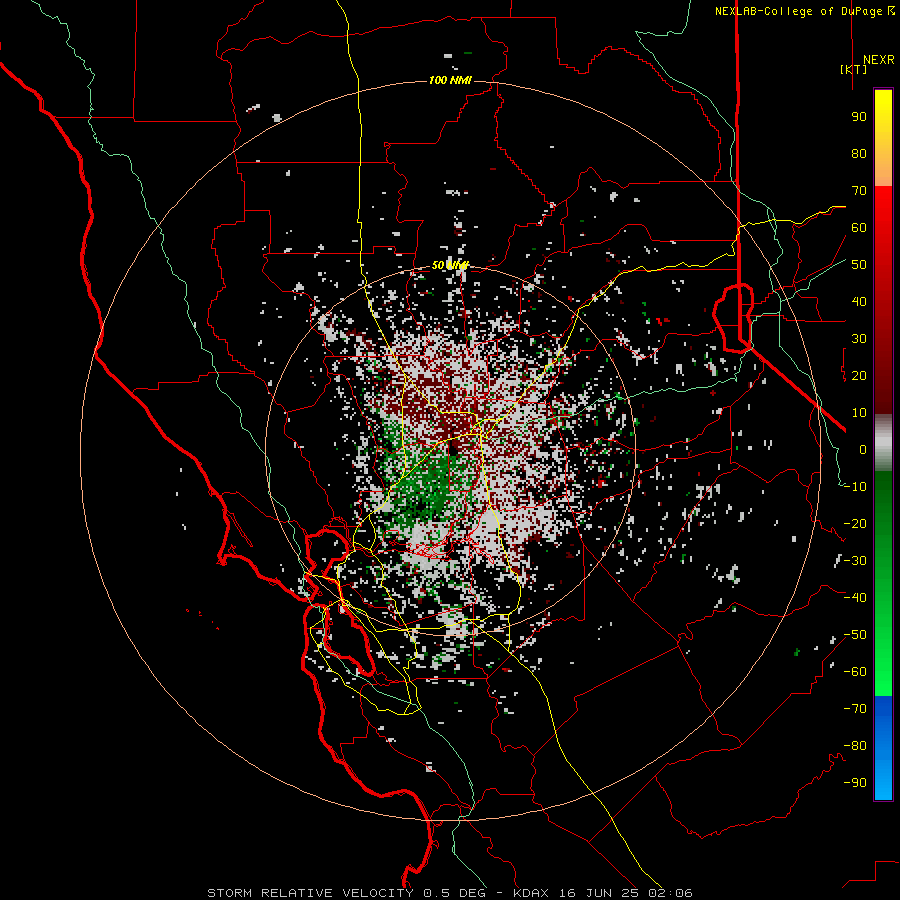The image size is (900, 900).
Task: Click the KDAX 16 JUN 25 02:06 timestamp
Action: tap(603, 893)
